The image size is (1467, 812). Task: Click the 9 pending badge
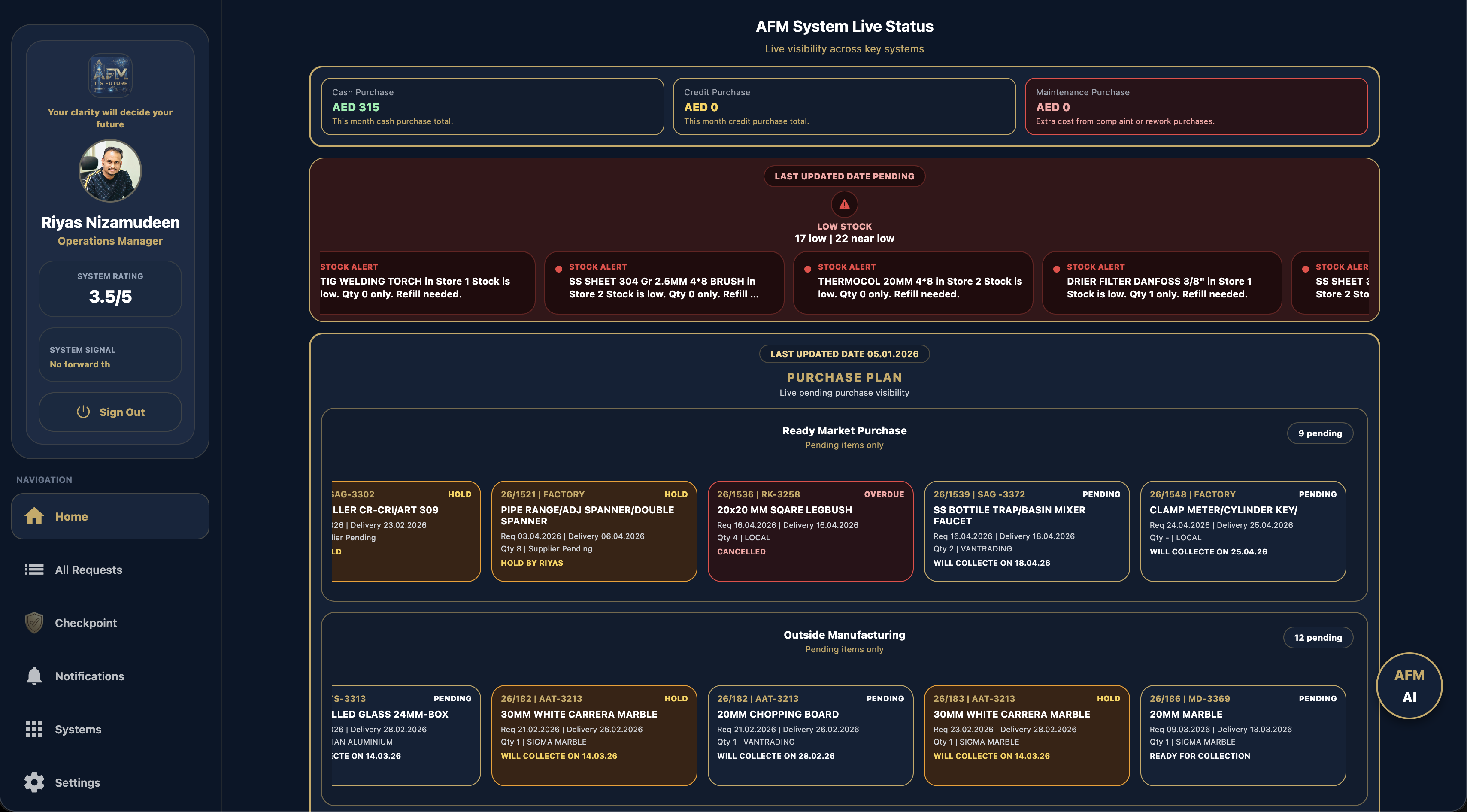1319,433
